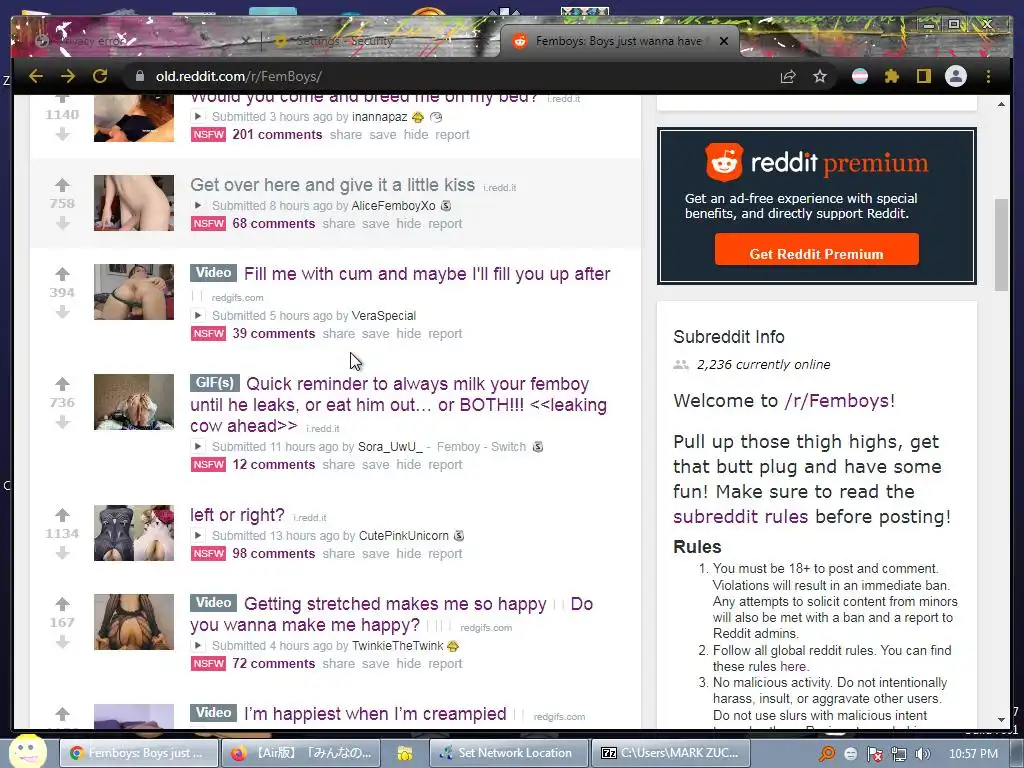Screen dimensions: 1024x768
Task: Click 'report' on the 72 comments post
Action: pyautogui.click(x=445, y=664)
